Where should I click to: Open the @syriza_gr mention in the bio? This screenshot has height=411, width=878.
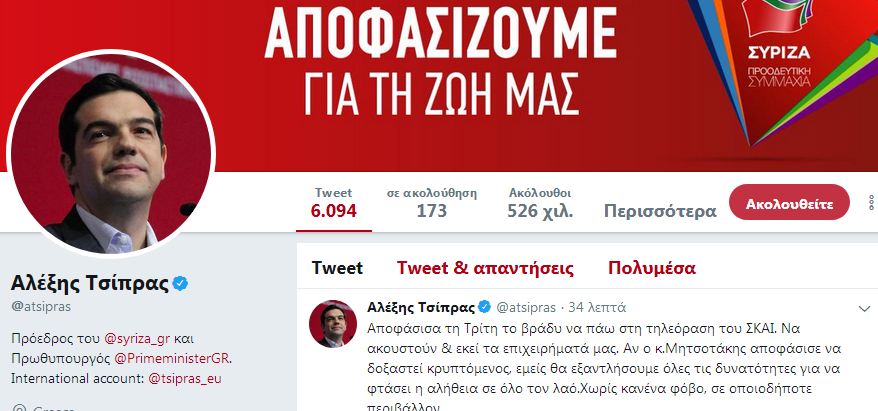tap(137, 339)
